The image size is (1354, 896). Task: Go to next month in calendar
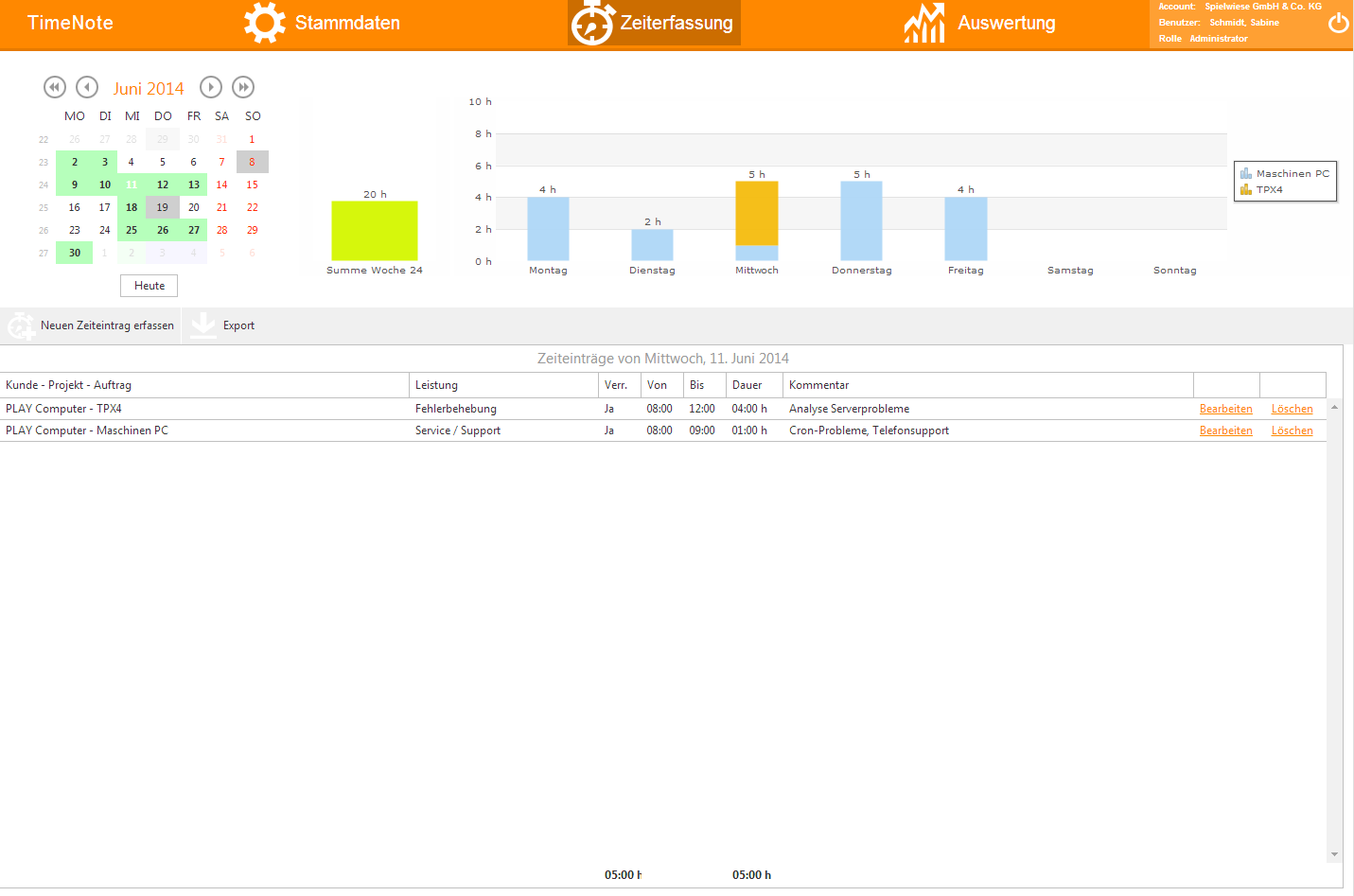click(211, 87)
